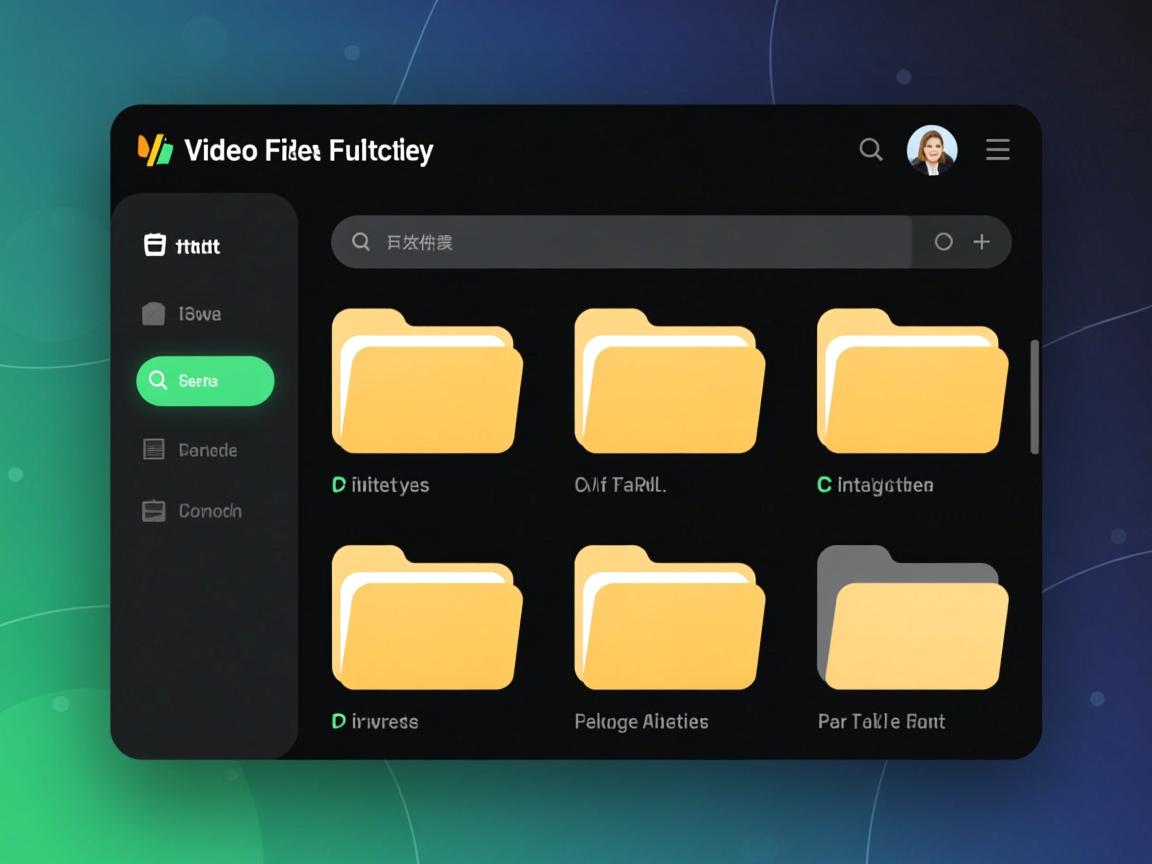Open the user profile avatar

(x=932, y=150)
